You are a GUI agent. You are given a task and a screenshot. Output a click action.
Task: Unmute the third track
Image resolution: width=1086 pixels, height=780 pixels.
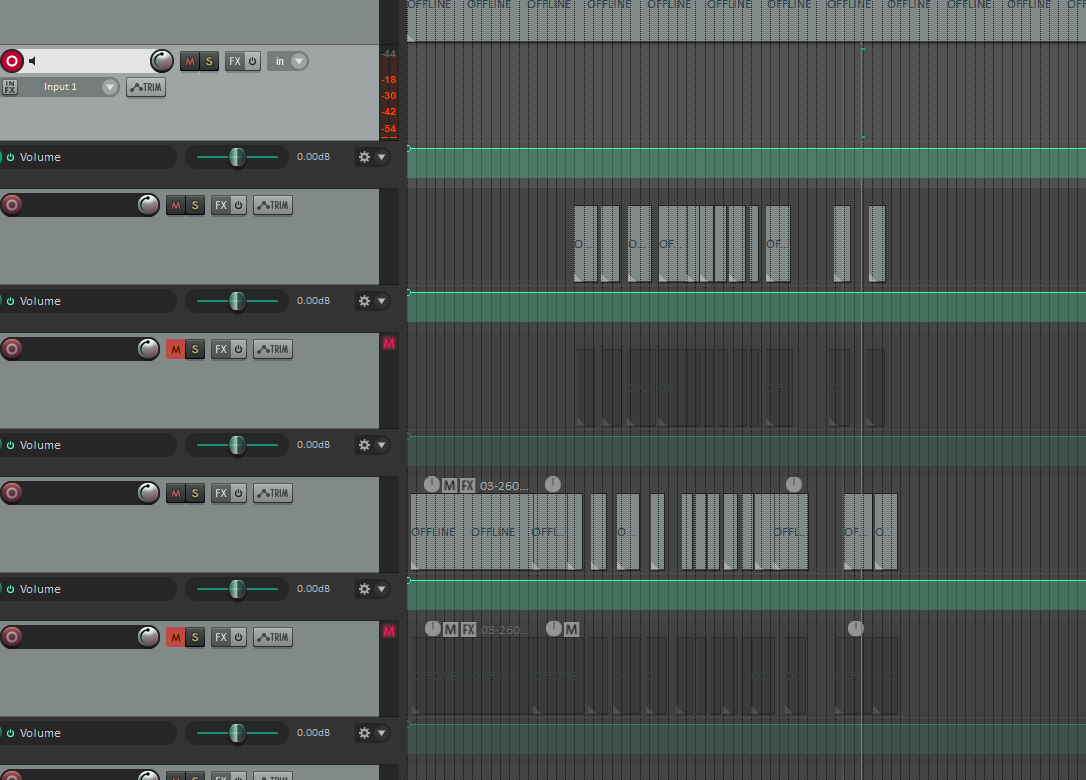(x=176, y=349)
